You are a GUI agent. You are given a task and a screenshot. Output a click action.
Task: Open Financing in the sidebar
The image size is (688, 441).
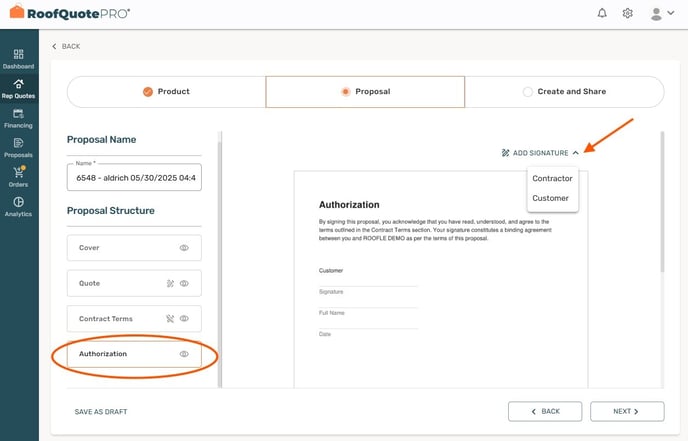[x=18, y=118]
